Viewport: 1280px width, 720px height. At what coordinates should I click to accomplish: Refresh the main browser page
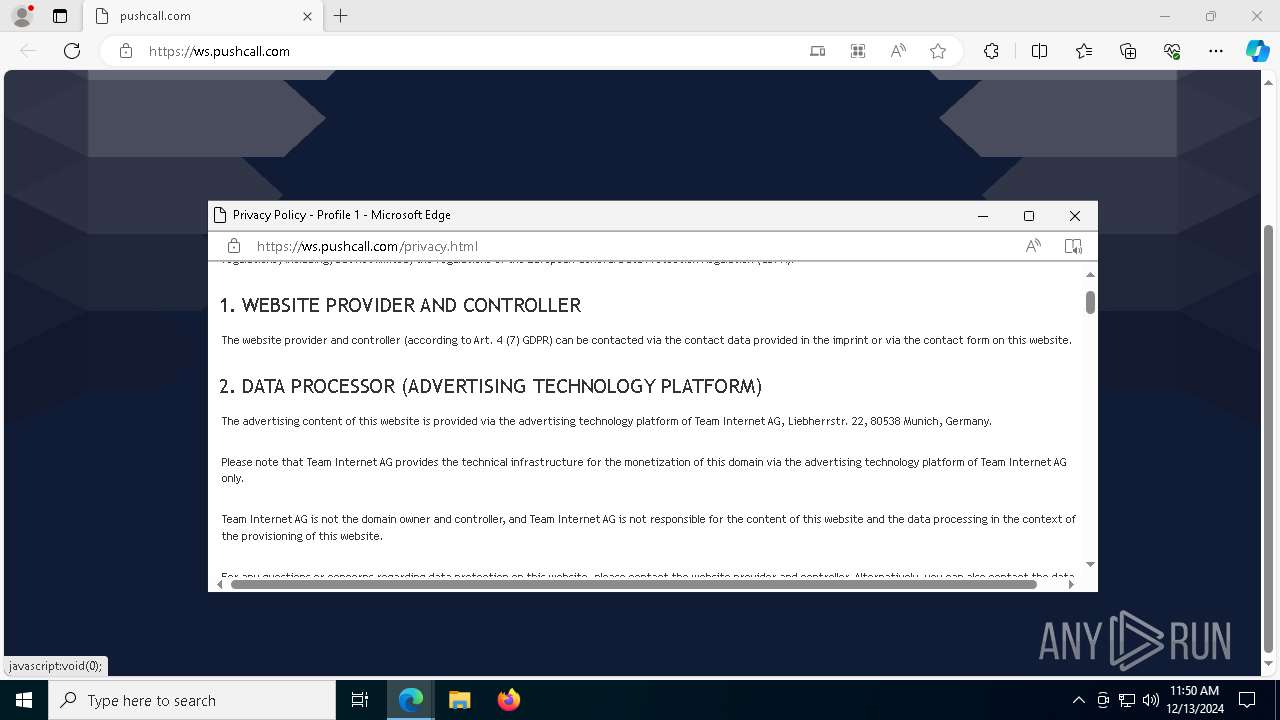click(x=72, y=51)
